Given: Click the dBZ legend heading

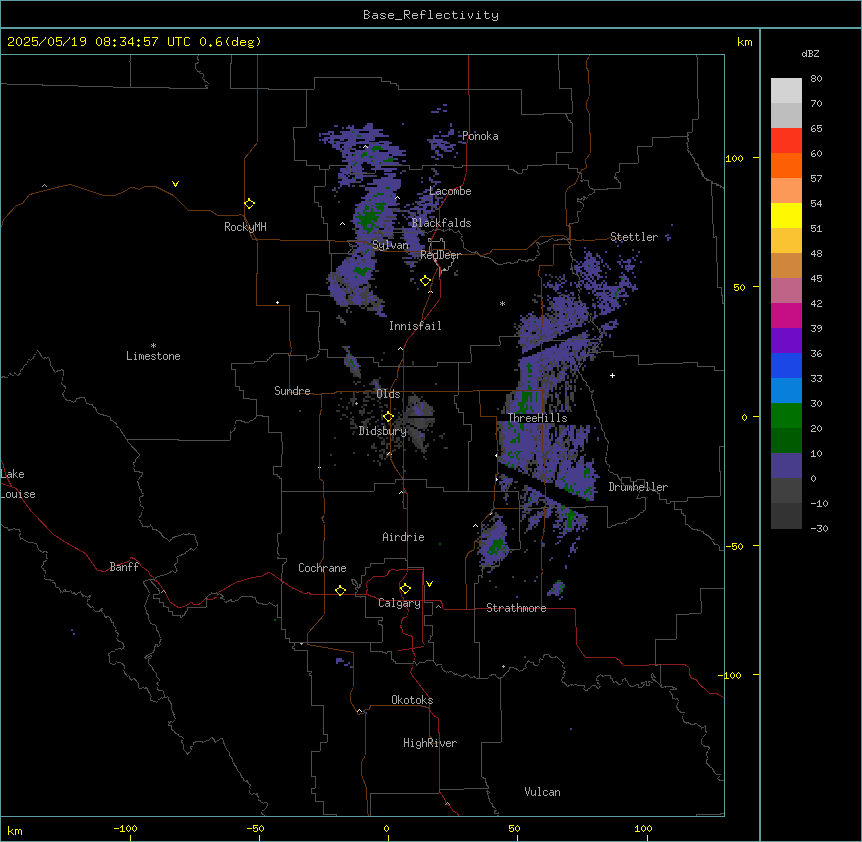Looking at the screenshot, I should (810, 53).
